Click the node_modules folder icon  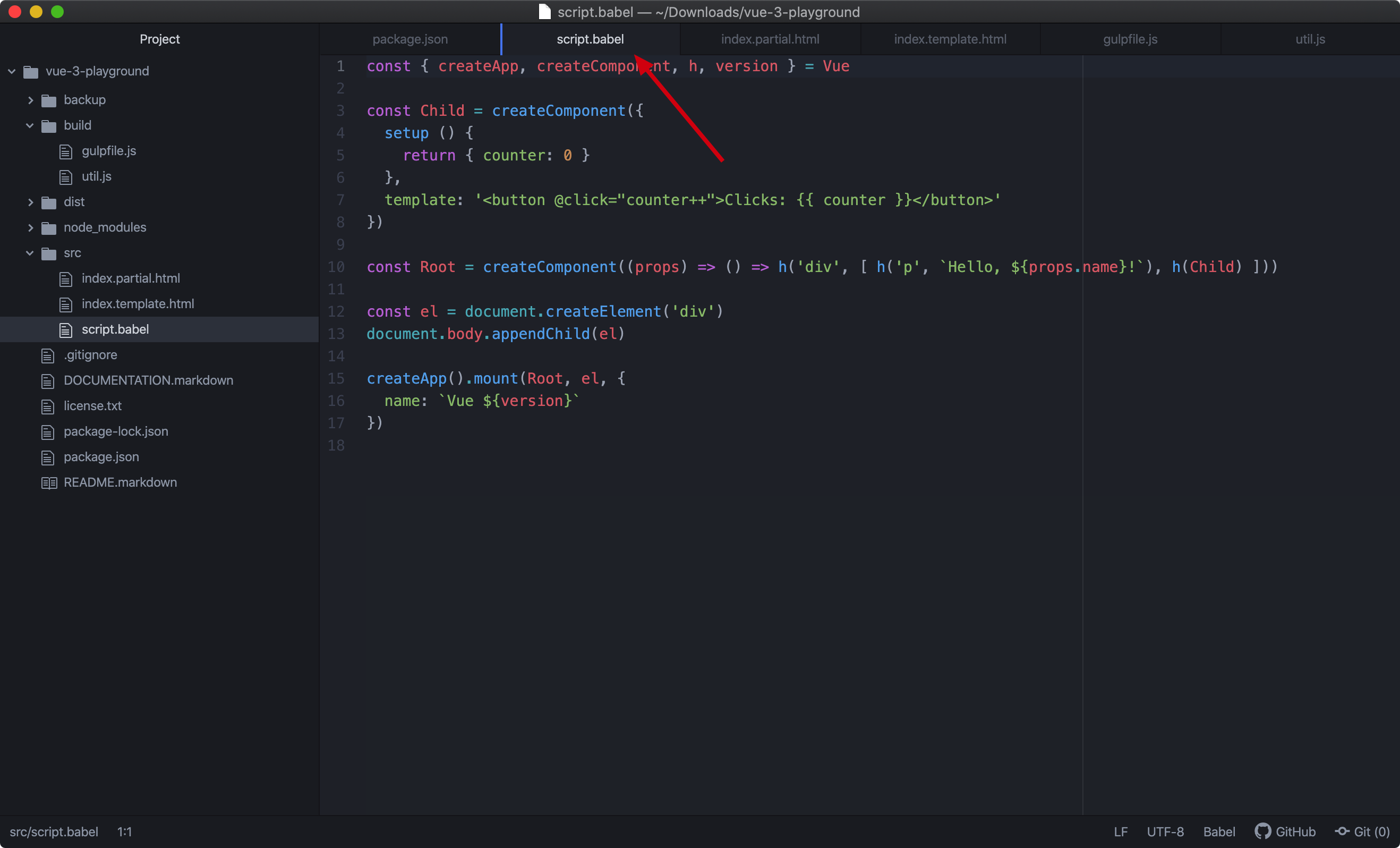[49, 228]
